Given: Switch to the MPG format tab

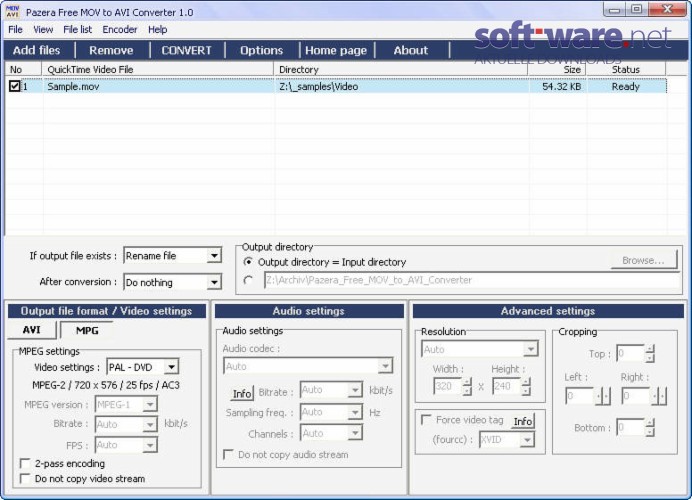Looking at the screenshot, I should pyautogui.click(x=87, y=330).
